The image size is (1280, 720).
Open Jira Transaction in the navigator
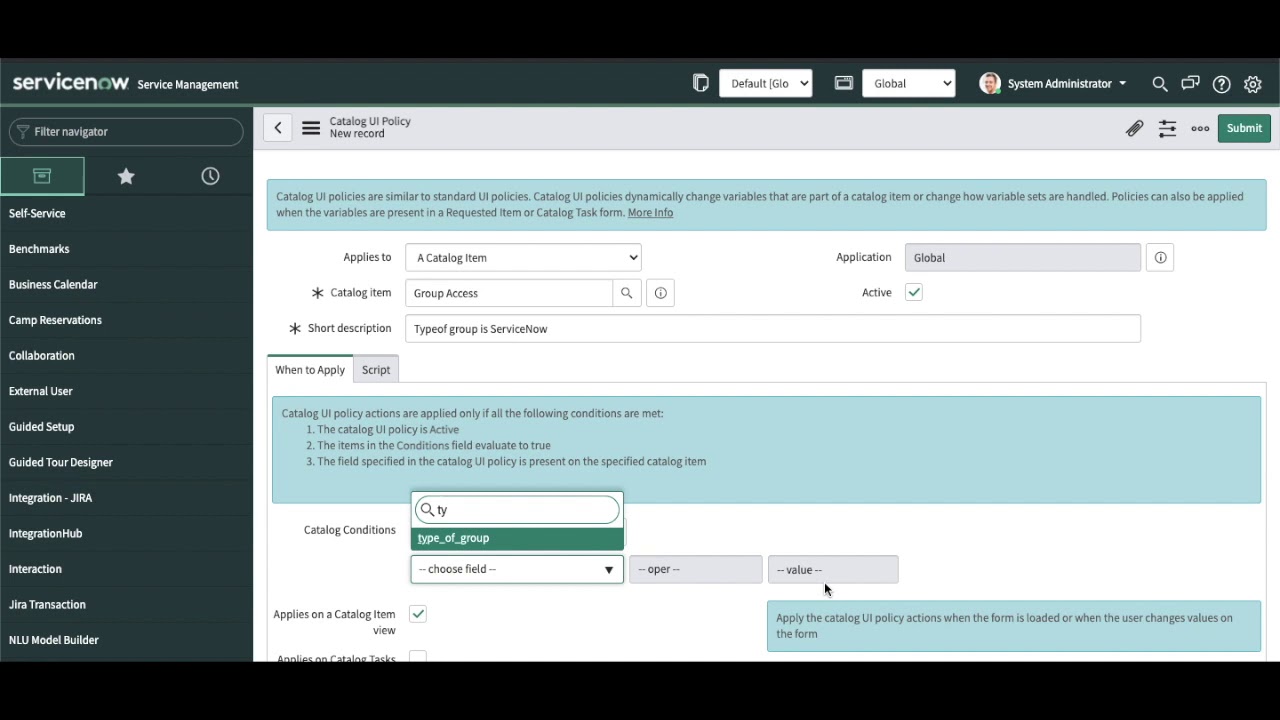47,605
